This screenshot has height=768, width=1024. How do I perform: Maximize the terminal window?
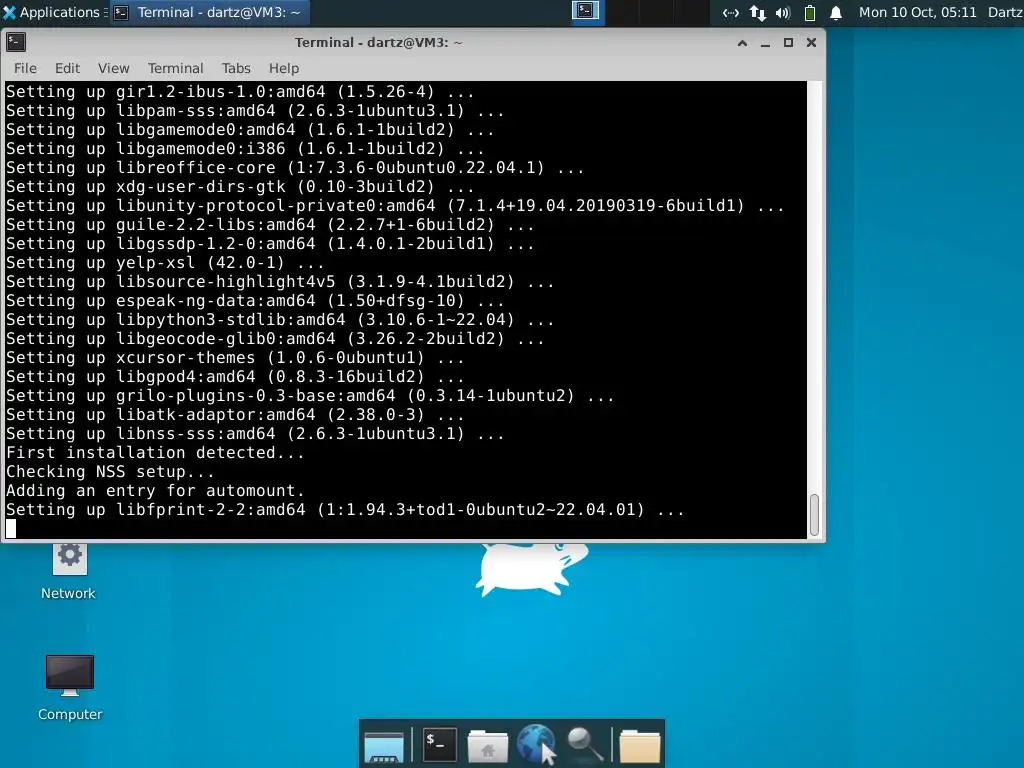(x=788, y=43)
